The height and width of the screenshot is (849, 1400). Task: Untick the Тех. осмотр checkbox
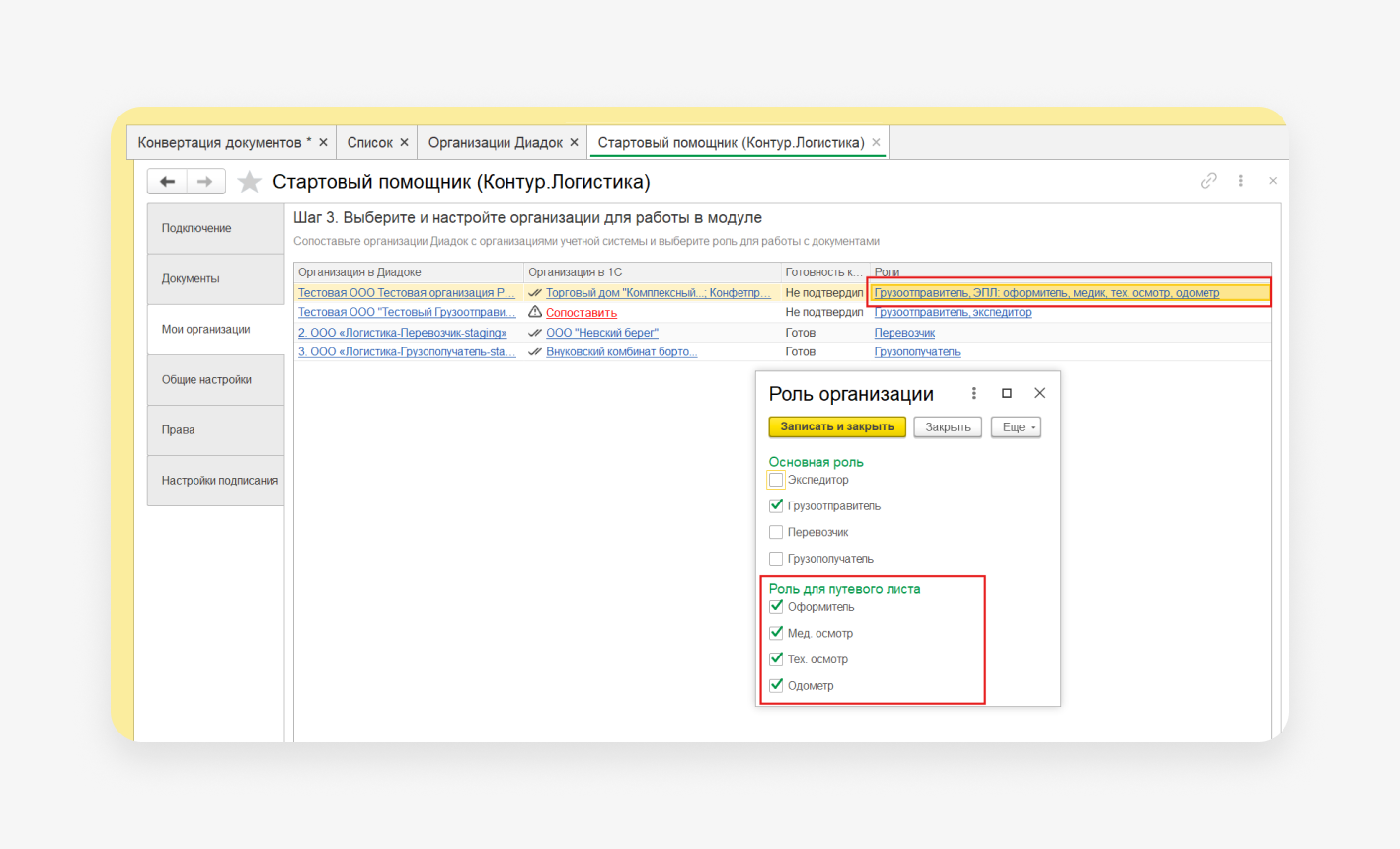(x=776, y=658)
